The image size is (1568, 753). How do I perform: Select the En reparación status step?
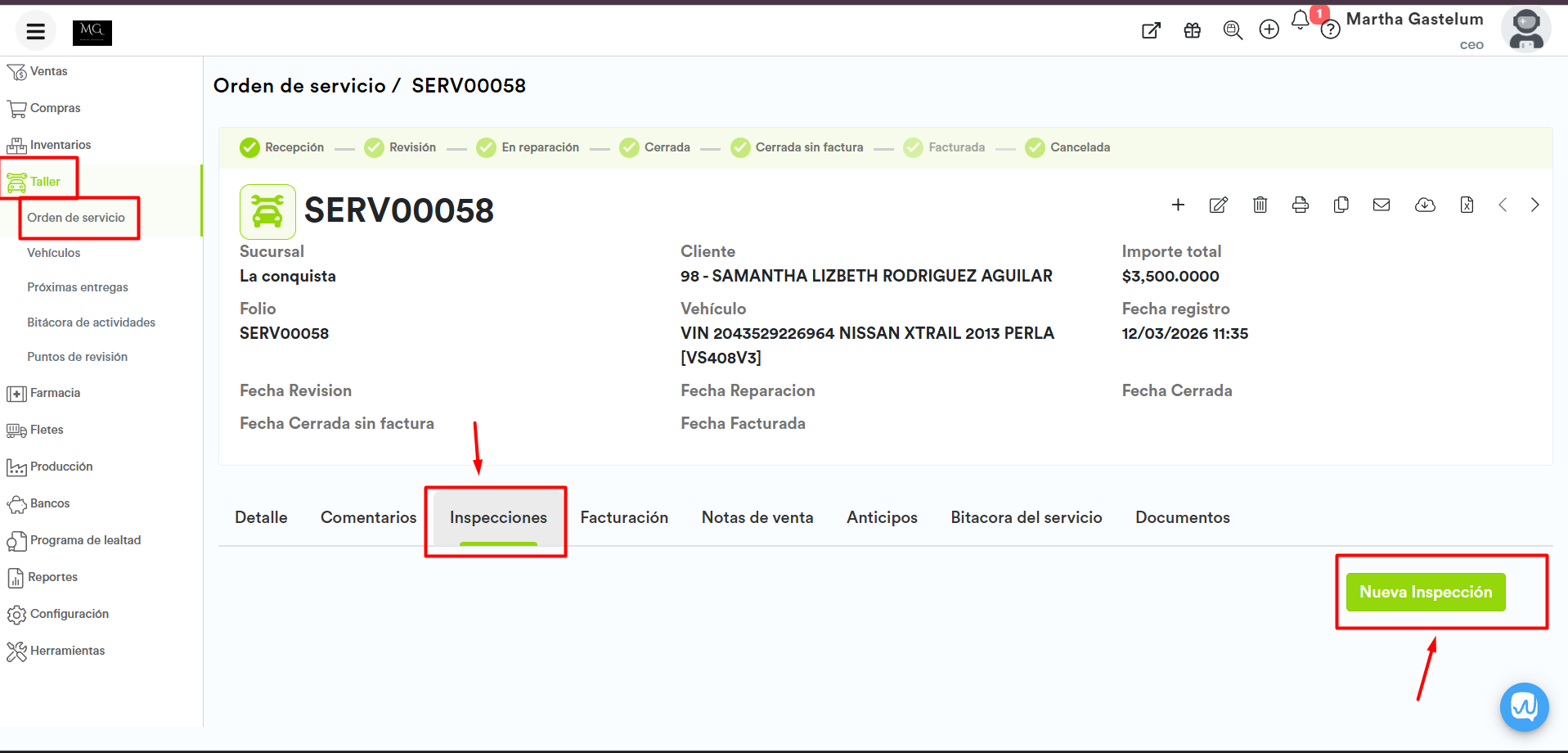coord(528,147)
